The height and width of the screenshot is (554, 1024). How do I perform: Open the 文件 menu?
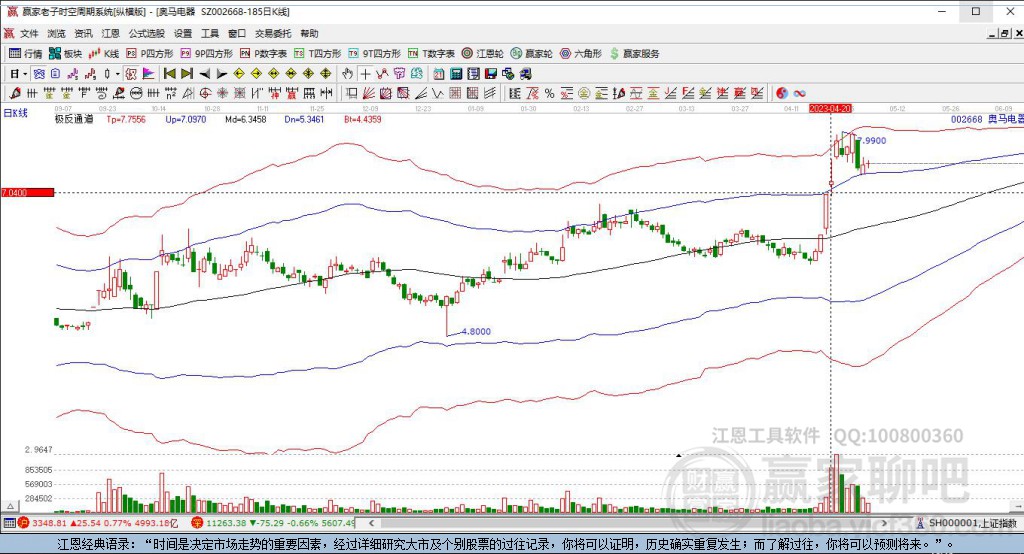coord(29,33)
